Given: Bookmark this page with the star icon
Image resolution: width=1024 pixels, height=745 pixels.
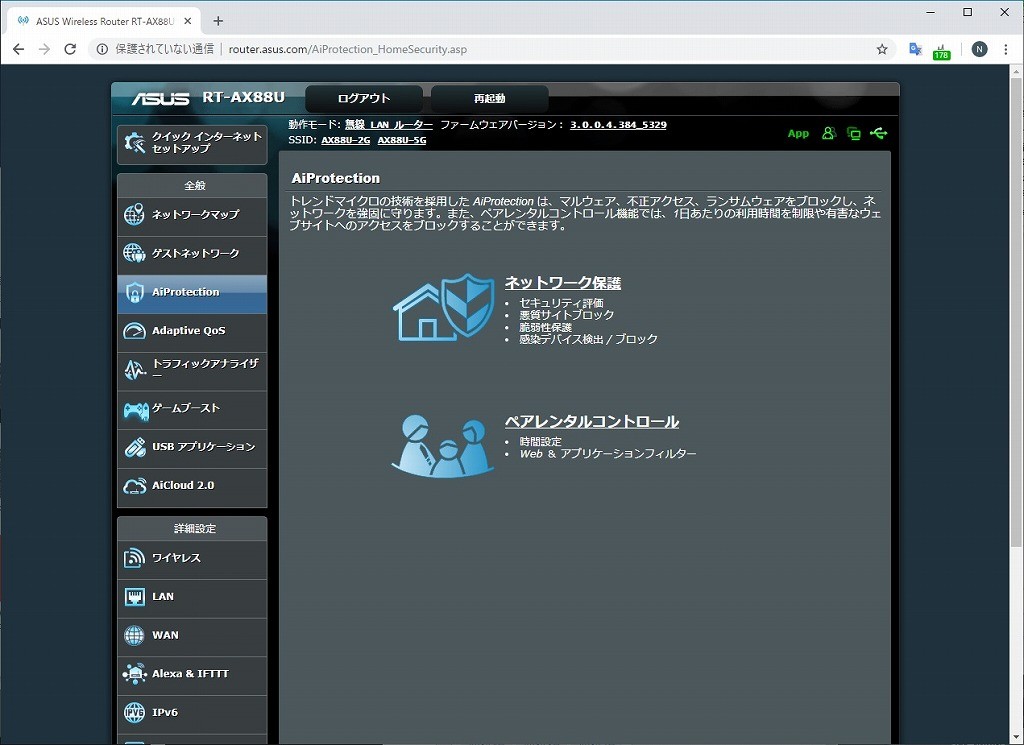Looking at the screenshot, I should pos(882,49).
